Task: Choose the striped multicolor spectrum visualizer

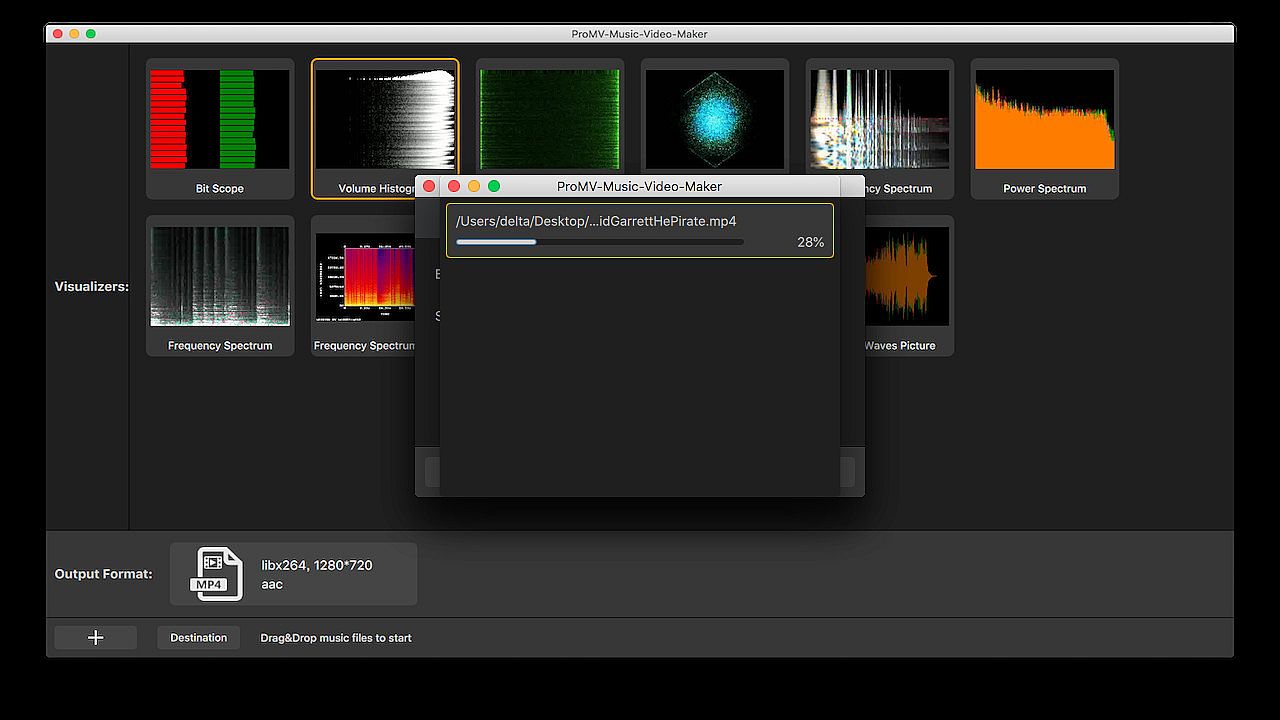Action: [879, 118]
